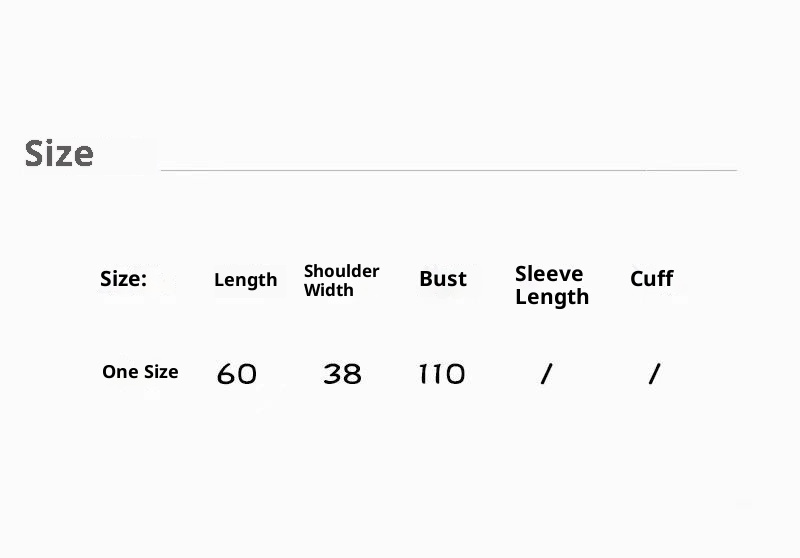Select the "Size:" column label
The height and width of the screenshot is (558, 800).
tap(123, 279)
